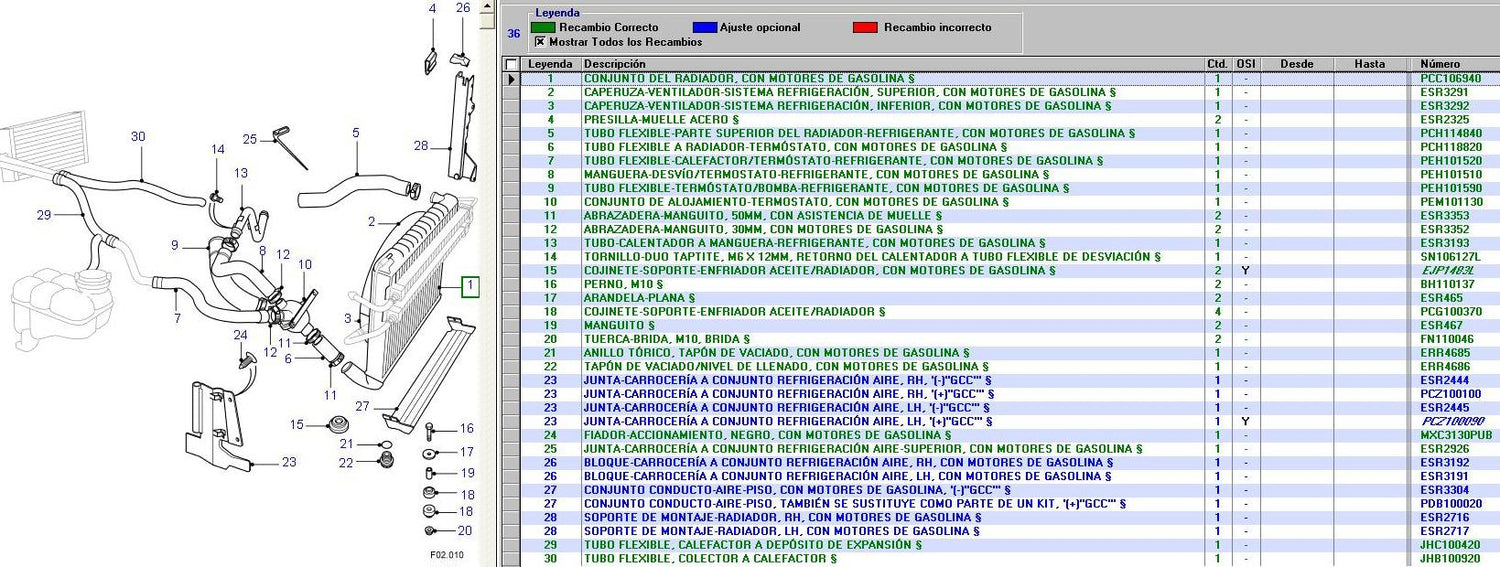1500x567 pixels.
Task: Click the Ctd. column header
Action: pyautogui.click(x=1217, y=64)
